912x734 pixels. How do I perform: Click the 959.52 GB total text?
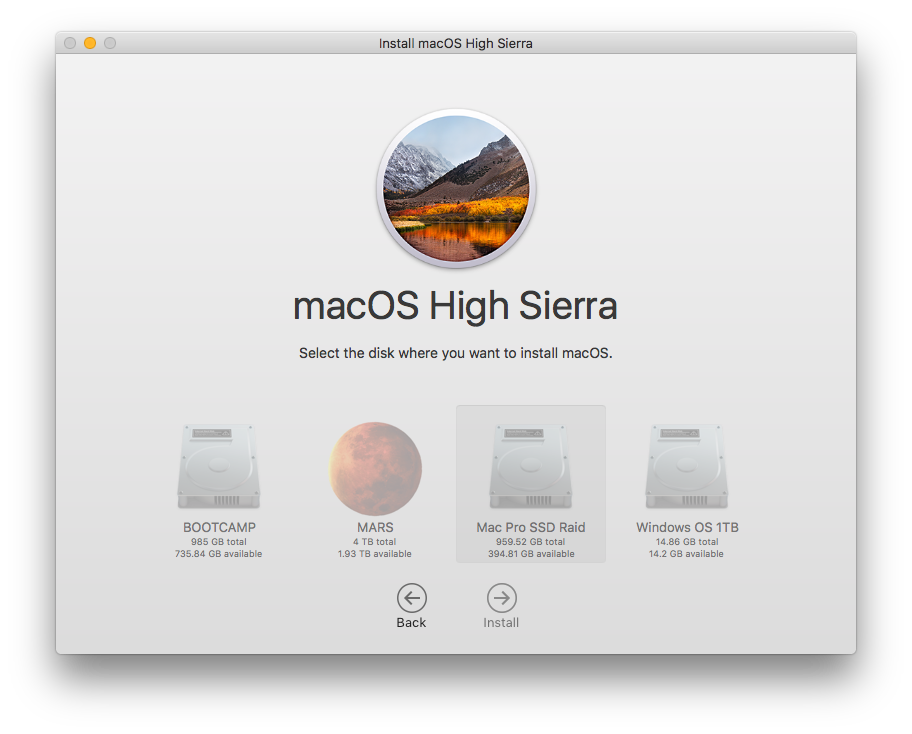pyautogui.click(x=530, y=541)
